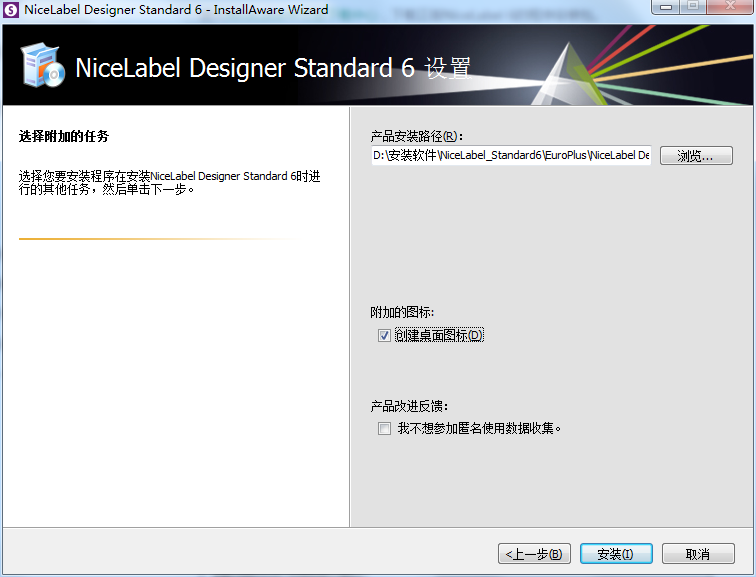
Task: Click the 产品安装路径(R): label
Action: (x=417, y=136)
